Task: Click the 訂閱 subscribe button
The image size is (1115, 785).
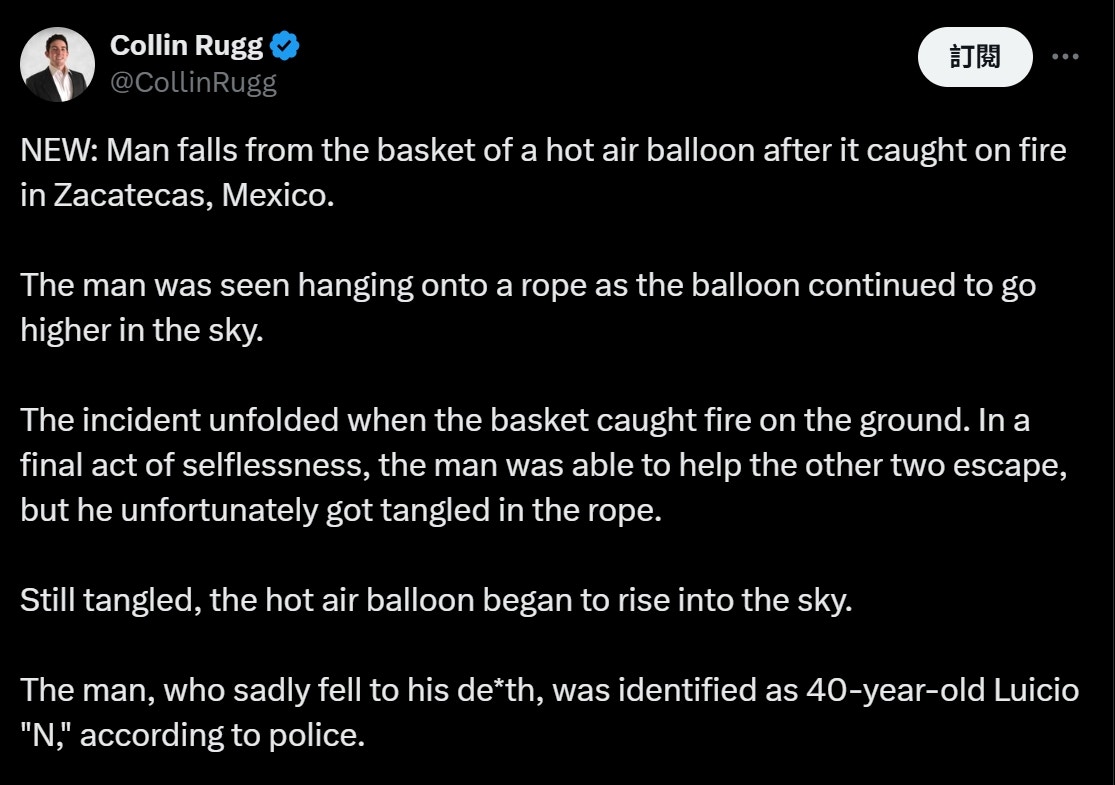Action: [975, 57]
